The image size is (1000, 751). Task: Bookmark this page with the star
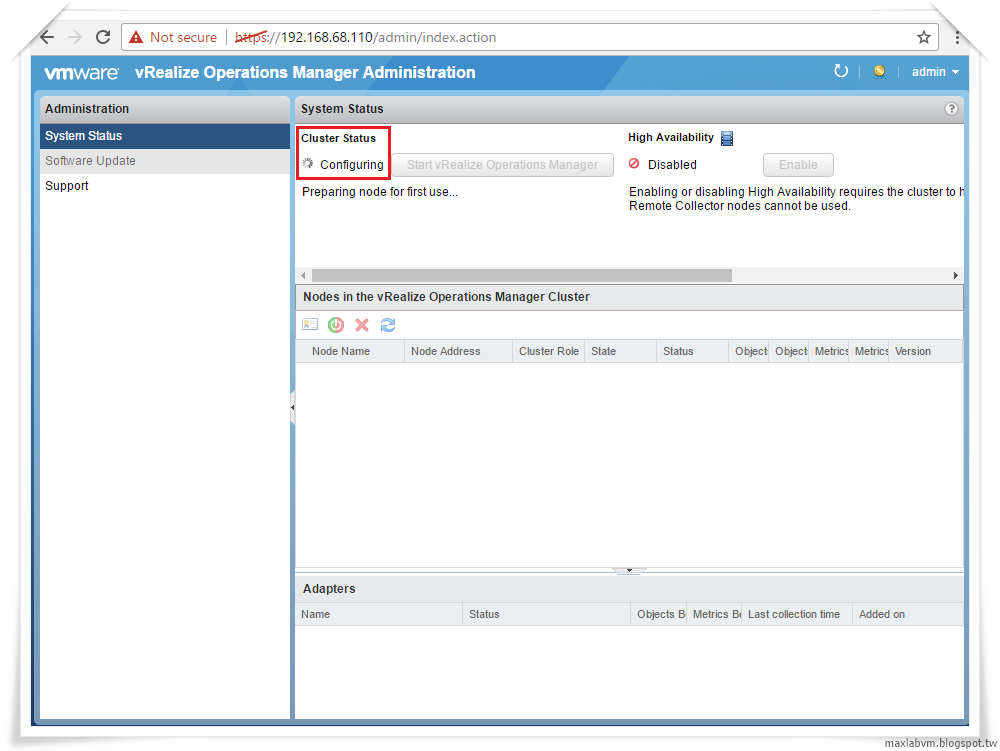coord(923,37)
